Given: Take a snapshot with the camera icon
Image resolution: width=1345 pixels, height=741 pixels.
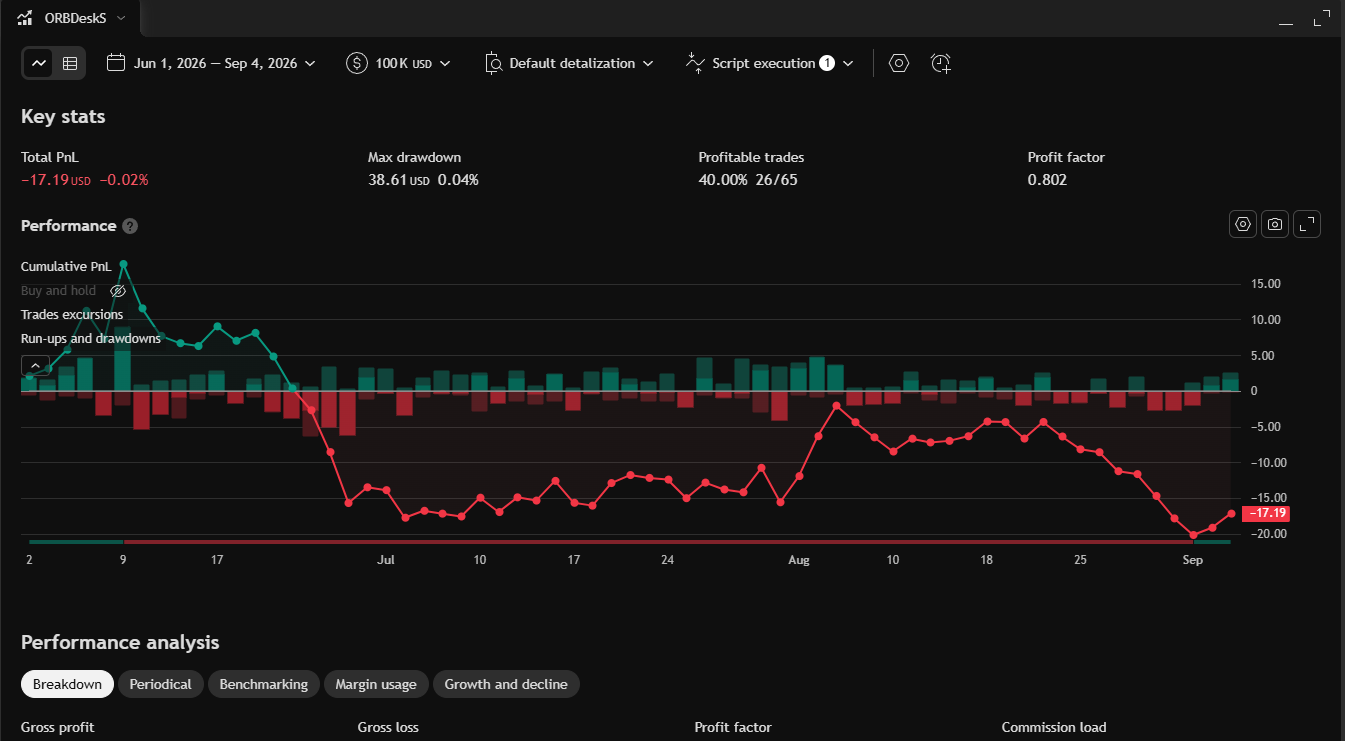Looking at the screenshot, I should point(1275,225).
